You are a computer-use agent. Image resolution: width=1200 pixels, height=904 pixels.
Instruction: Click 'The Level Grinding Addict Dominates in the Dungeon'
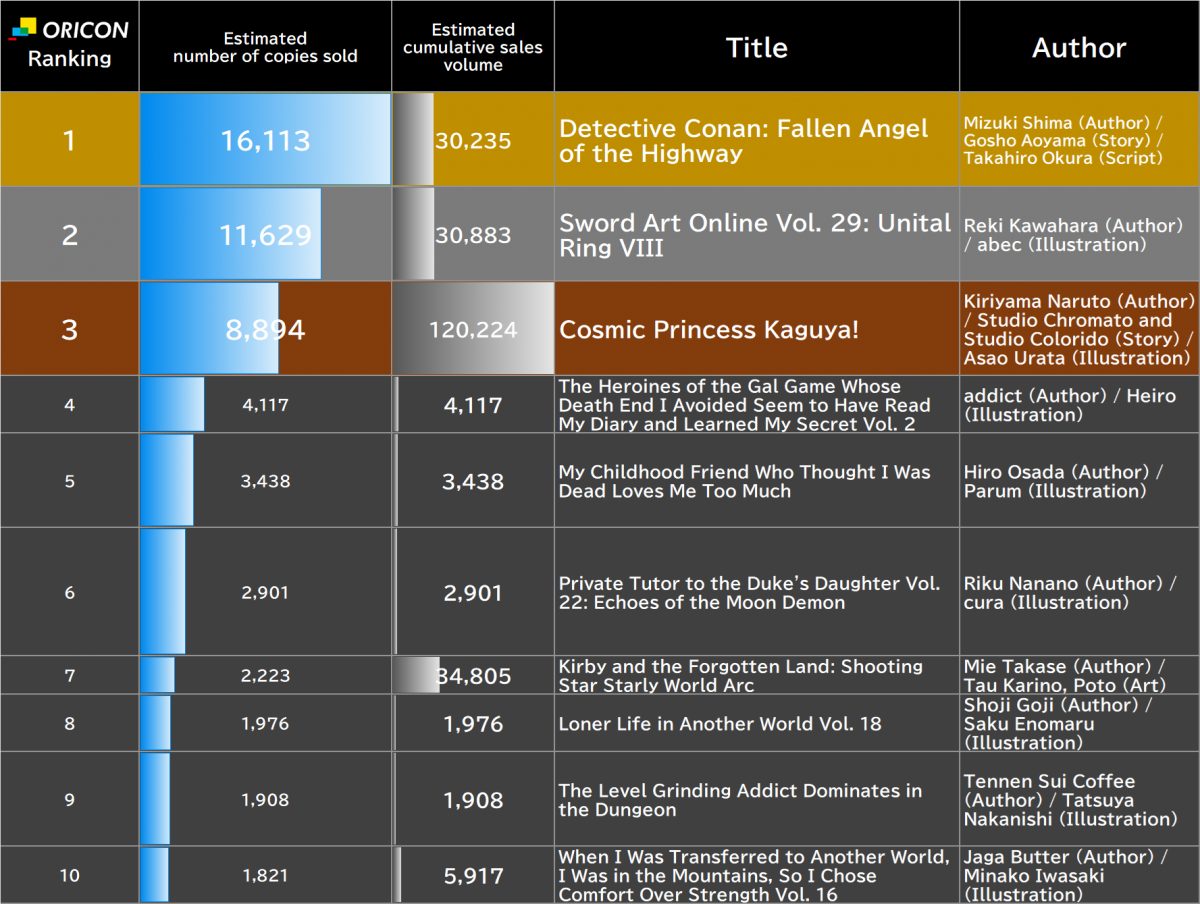tap(739, 800)
